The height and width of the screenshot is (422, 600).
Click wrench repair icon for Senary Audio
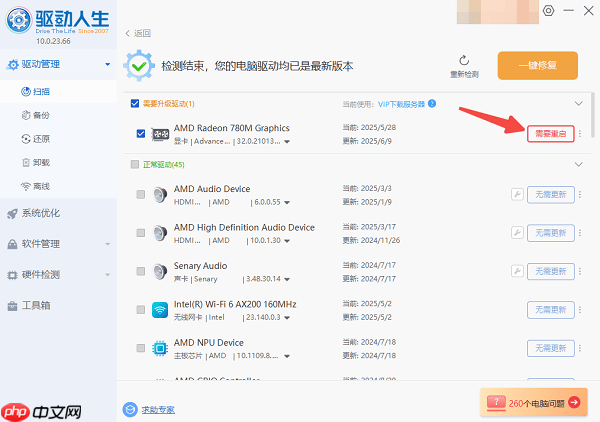tap(517, 271)
